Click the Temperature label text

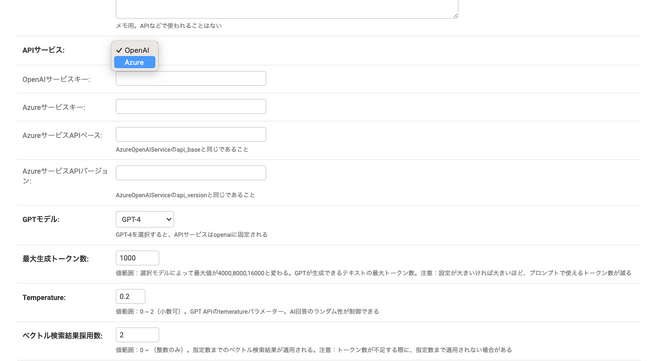[44, 298]
